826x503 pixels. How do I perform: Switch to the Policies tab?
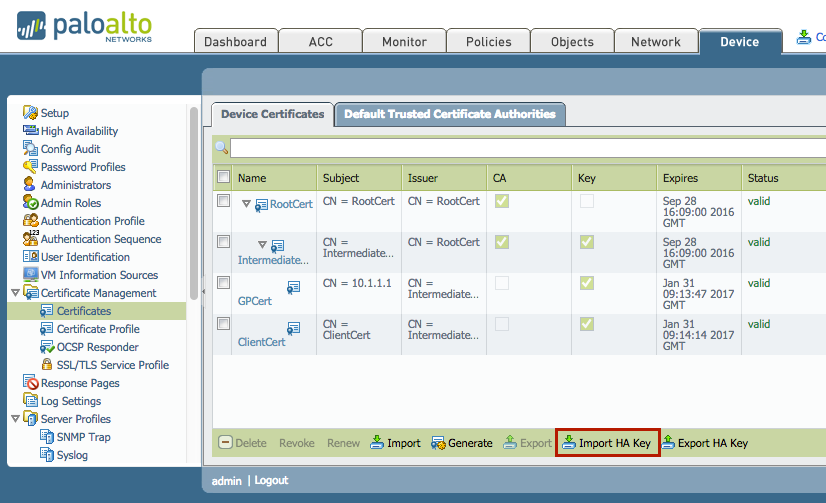[x=488, y=41]
